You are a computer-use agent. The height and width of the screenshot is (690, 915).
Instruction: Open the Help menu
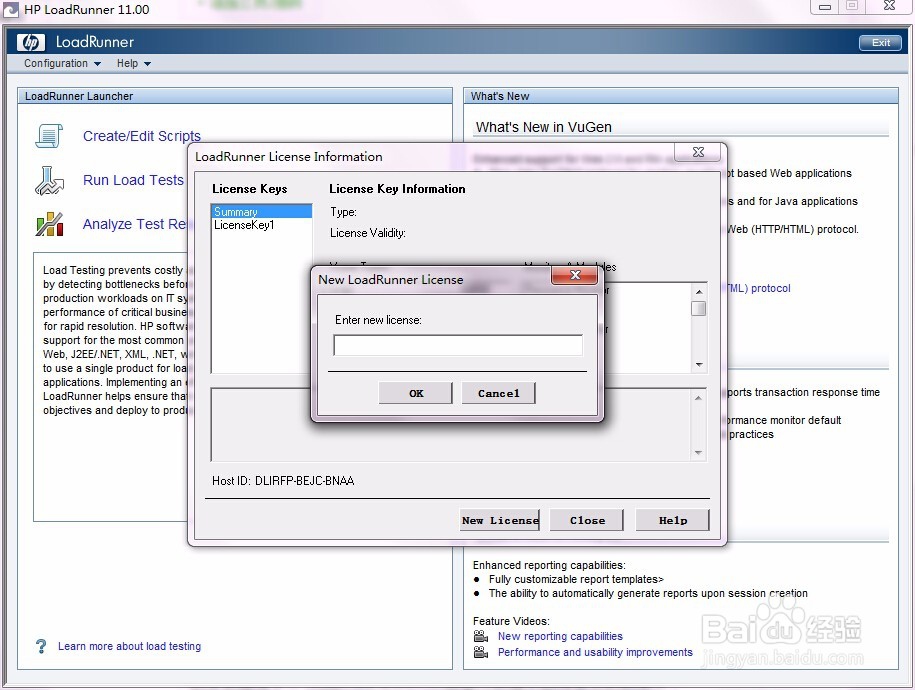(x=134, y=63)
